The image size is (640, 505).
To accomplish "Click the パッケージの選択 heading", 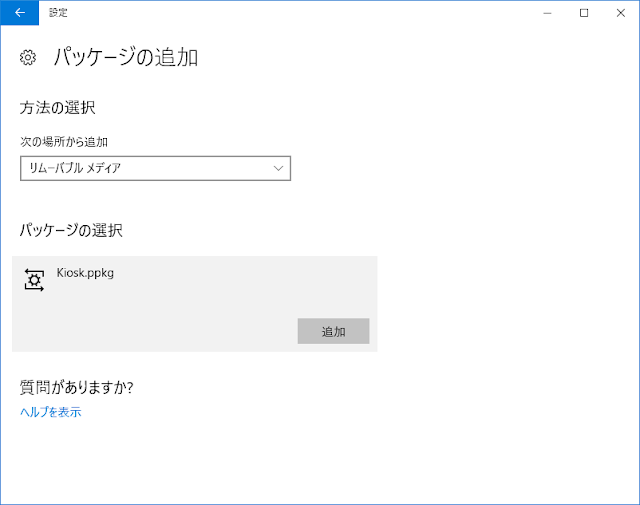I will point(71,230).
